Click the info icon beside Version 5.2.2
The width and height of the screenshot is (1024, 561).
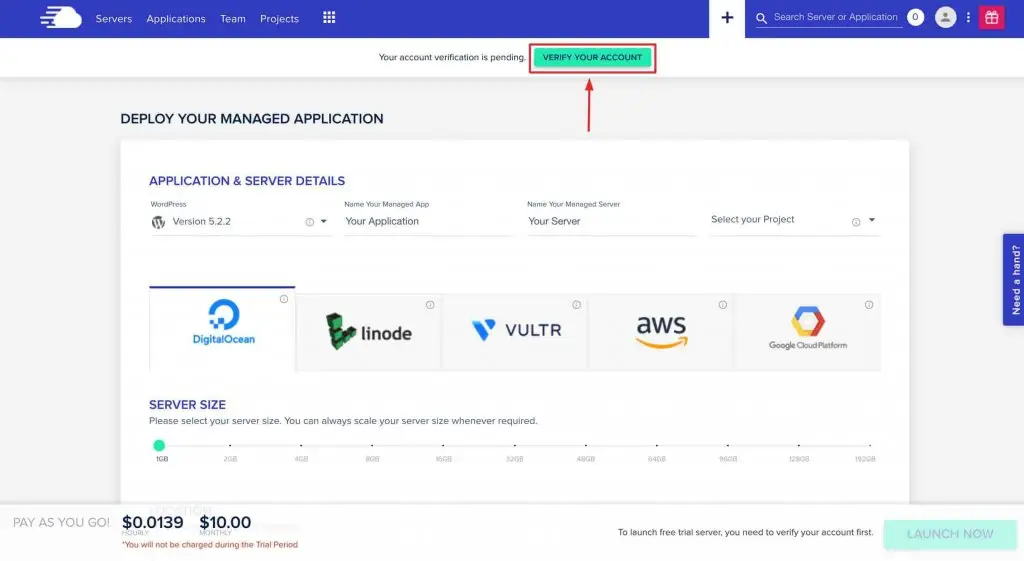pos(310,222)
